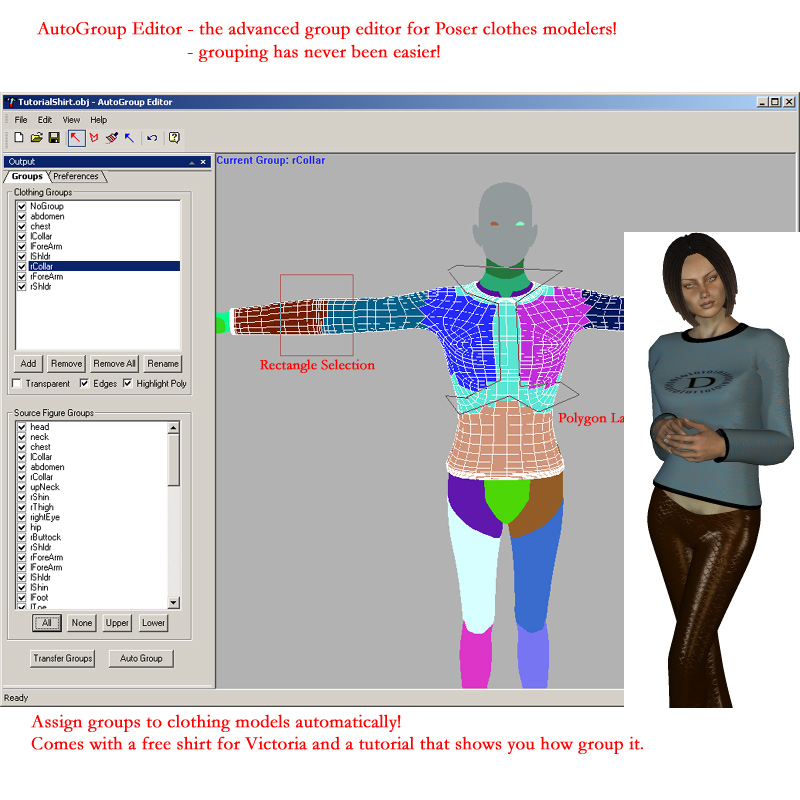Create a new file with the blank page icon

[x=19, y=138]
